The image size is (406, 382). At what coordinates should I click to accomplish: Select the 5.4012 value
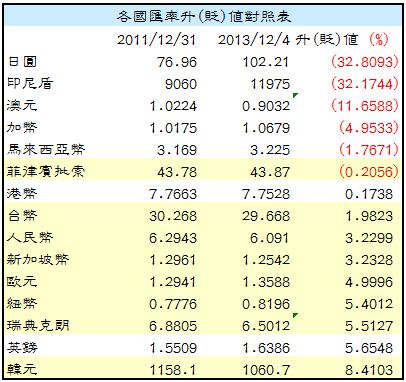(369, 304)
